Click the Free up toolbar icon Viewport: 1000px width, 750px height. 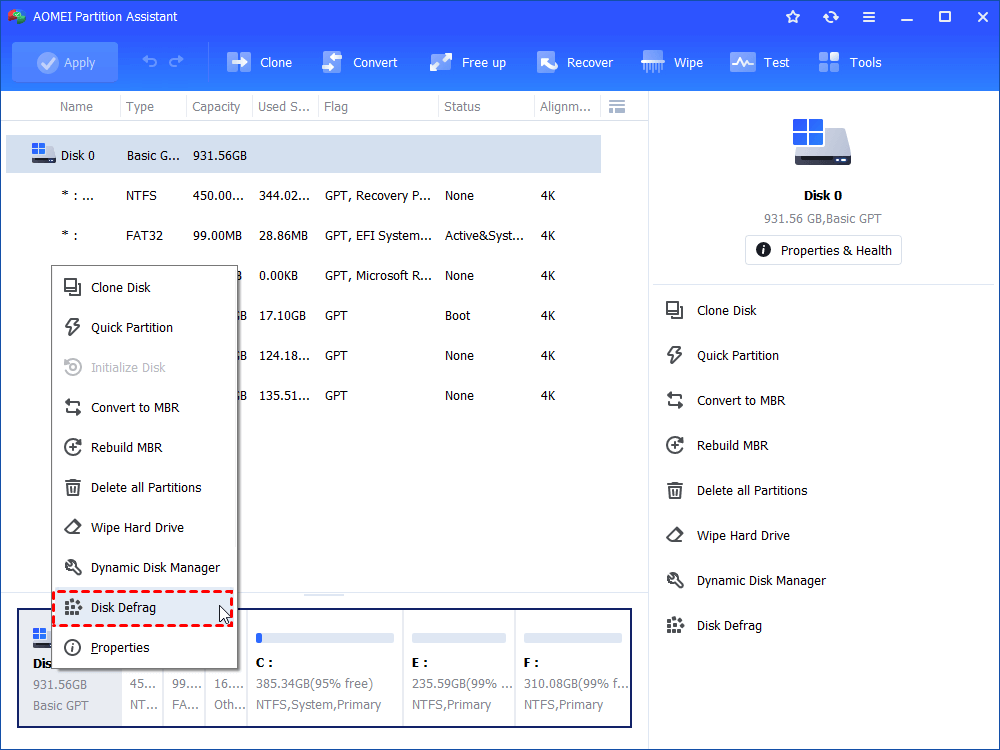[x=467, y=62]
